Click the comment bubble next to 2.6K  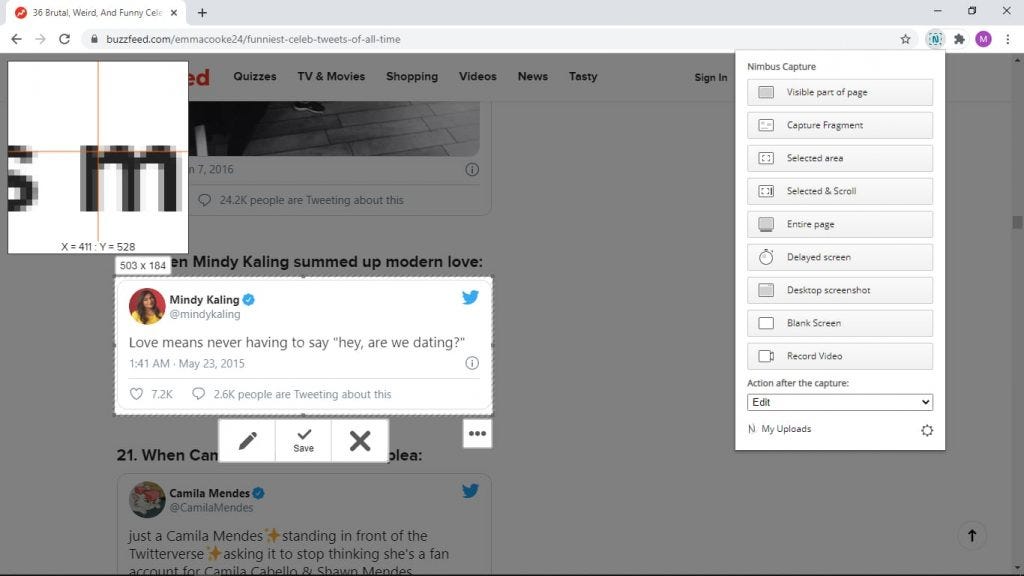pyautogui.click(x=198, y=394)
